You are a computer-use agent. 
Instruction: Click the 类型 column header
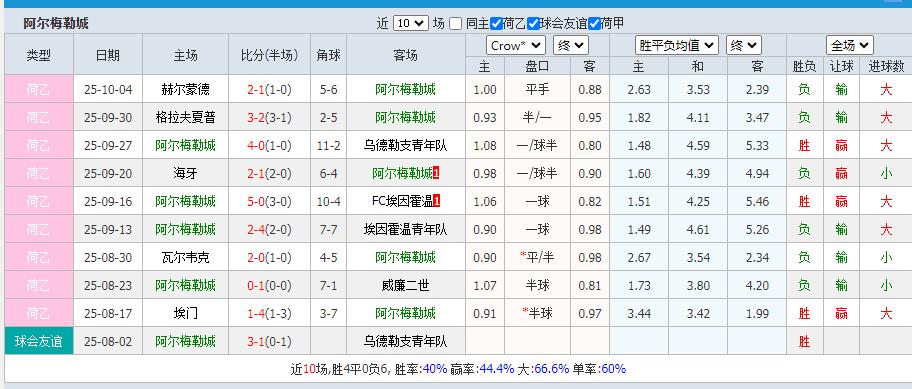coord(39,55)
